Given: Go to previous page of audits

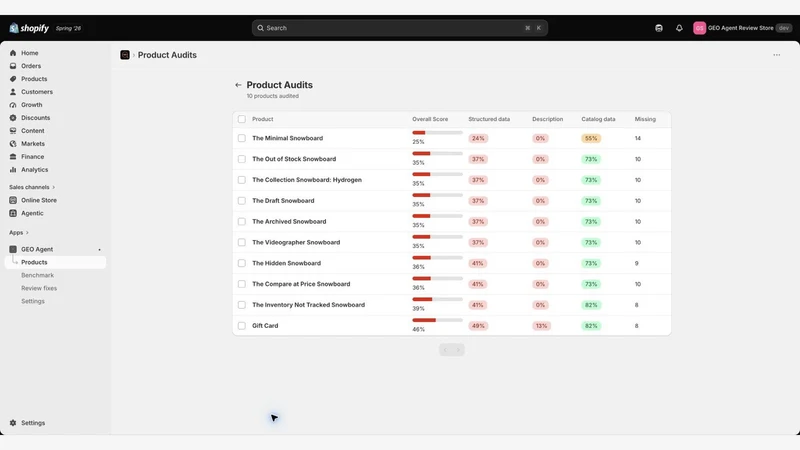Looking at the screenshot, I should [445, 350].
